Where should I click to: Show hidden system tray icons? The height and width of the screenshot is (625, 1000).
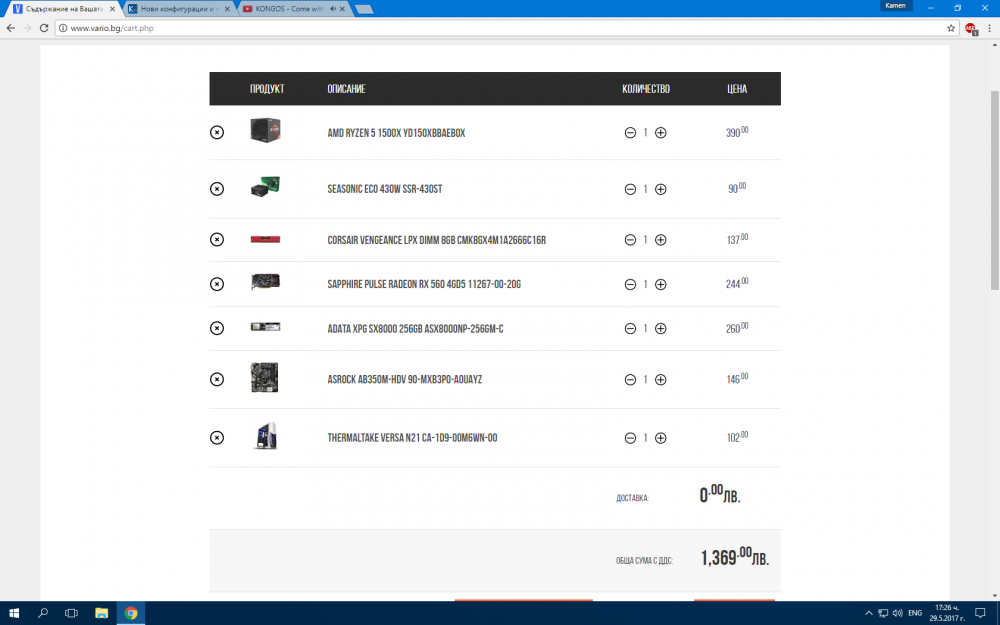[x=868, y=614]
